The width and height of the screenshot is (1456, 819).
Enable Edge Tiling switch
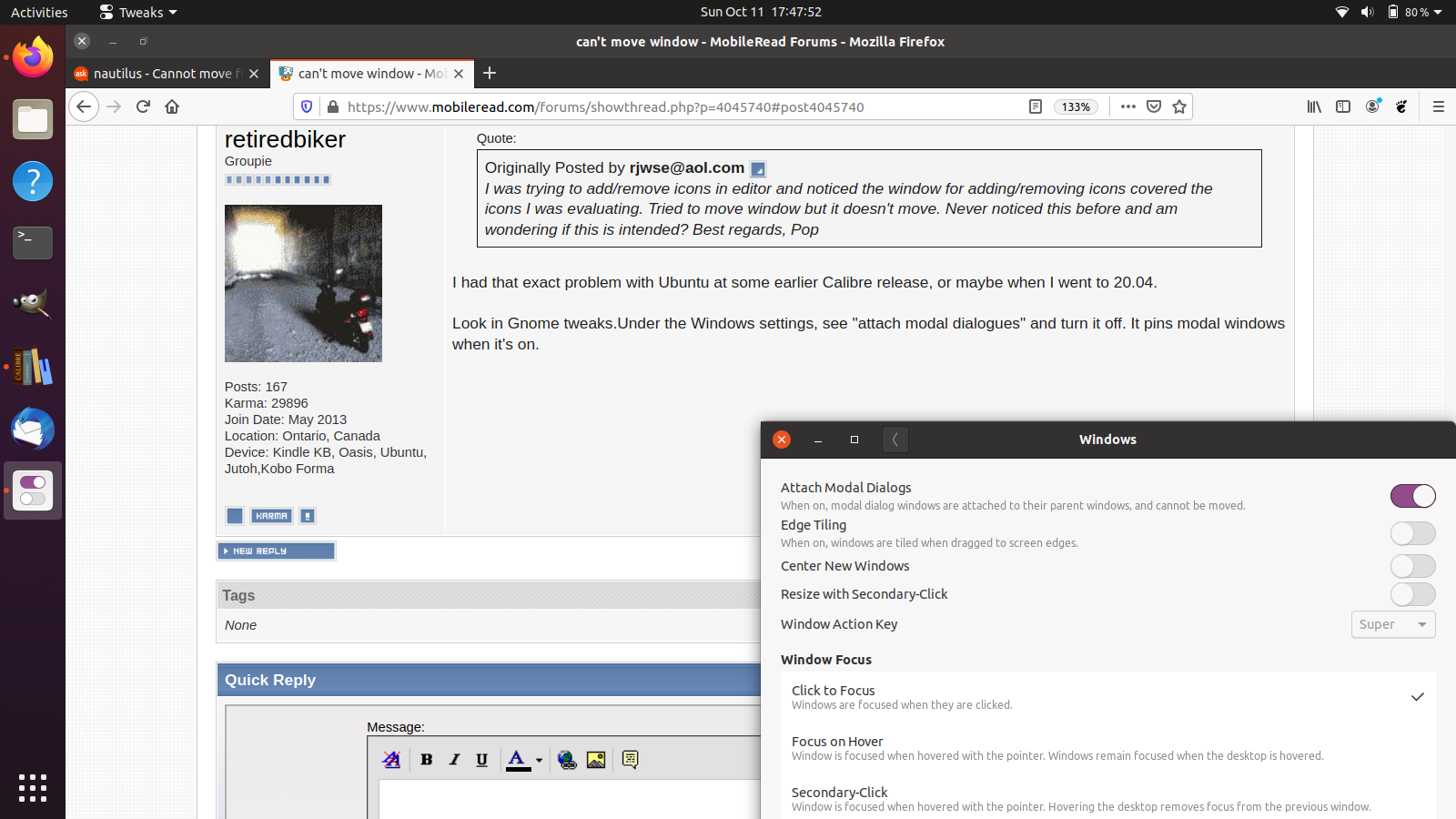(1412, 533)
